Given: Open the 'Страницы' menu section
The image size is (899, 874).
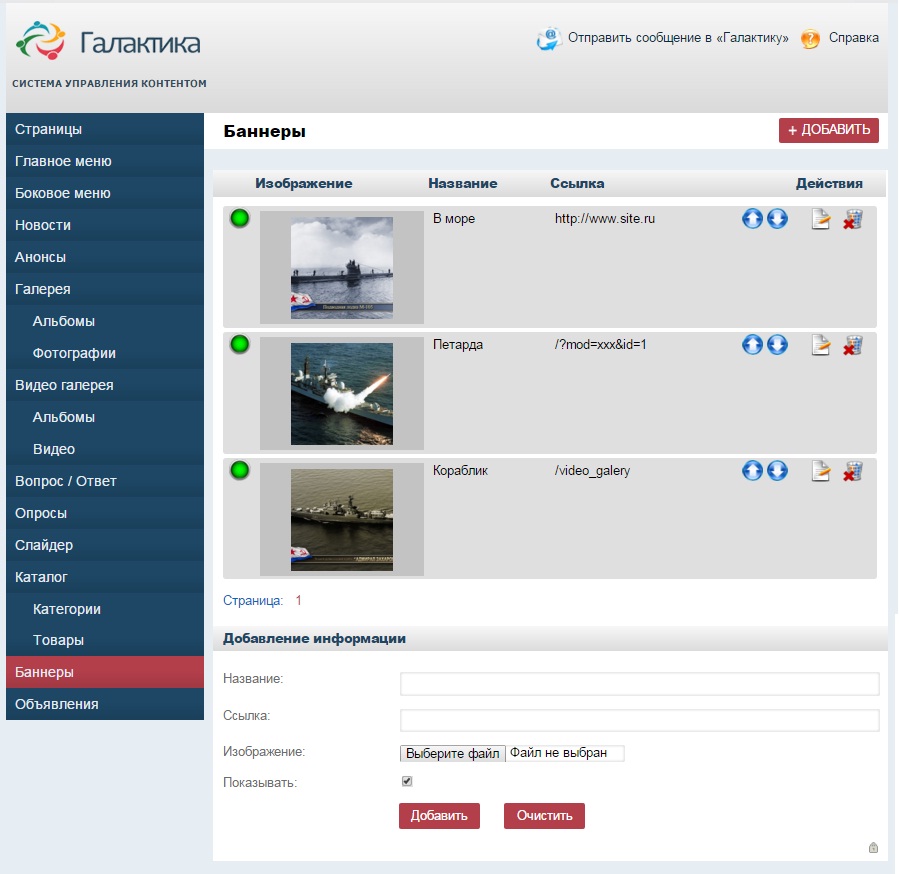Looking at the screenshot, I should (105, 129).
